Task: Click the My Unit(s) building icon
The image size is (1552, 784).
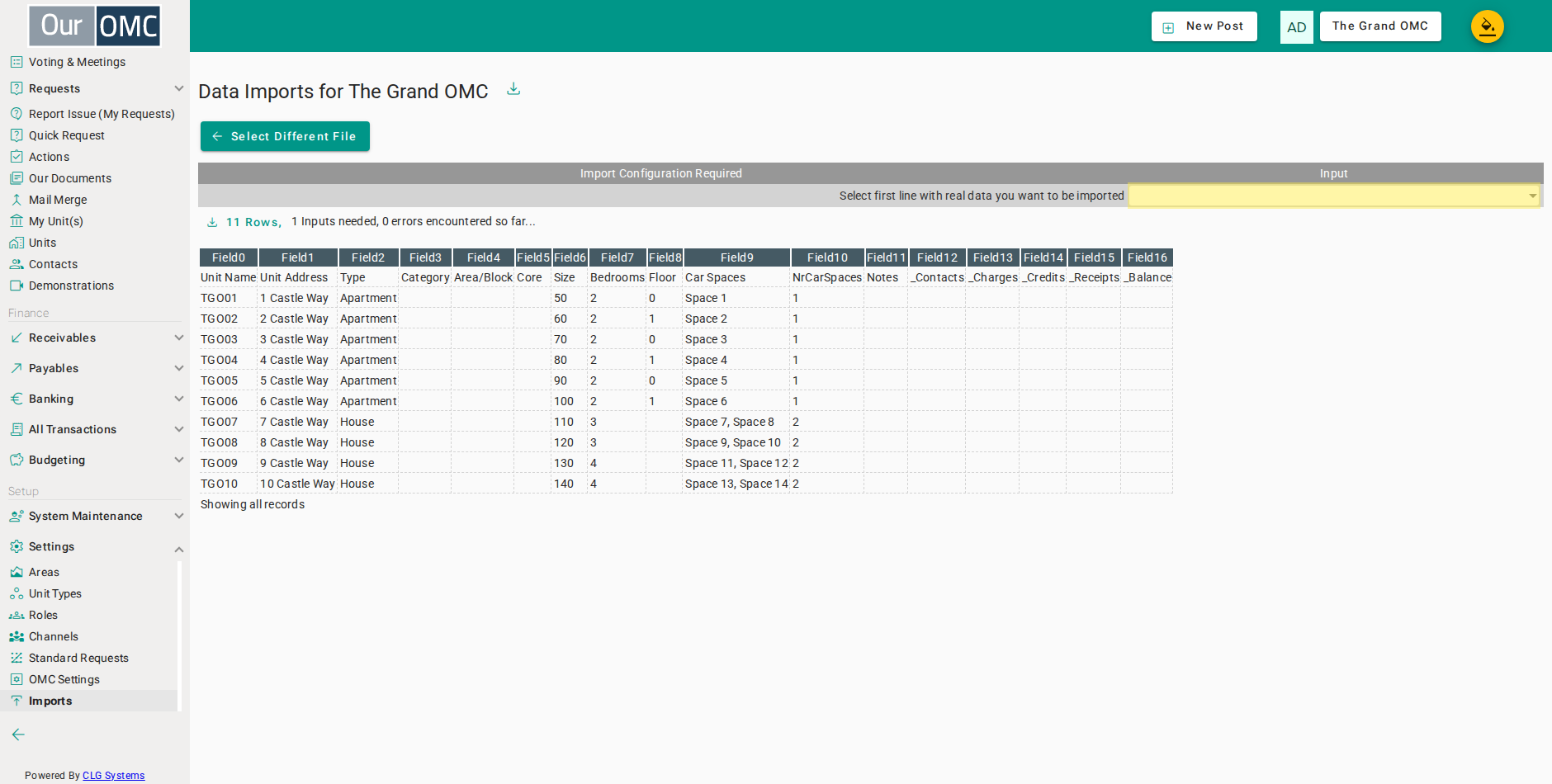Action: coord(17,221)
